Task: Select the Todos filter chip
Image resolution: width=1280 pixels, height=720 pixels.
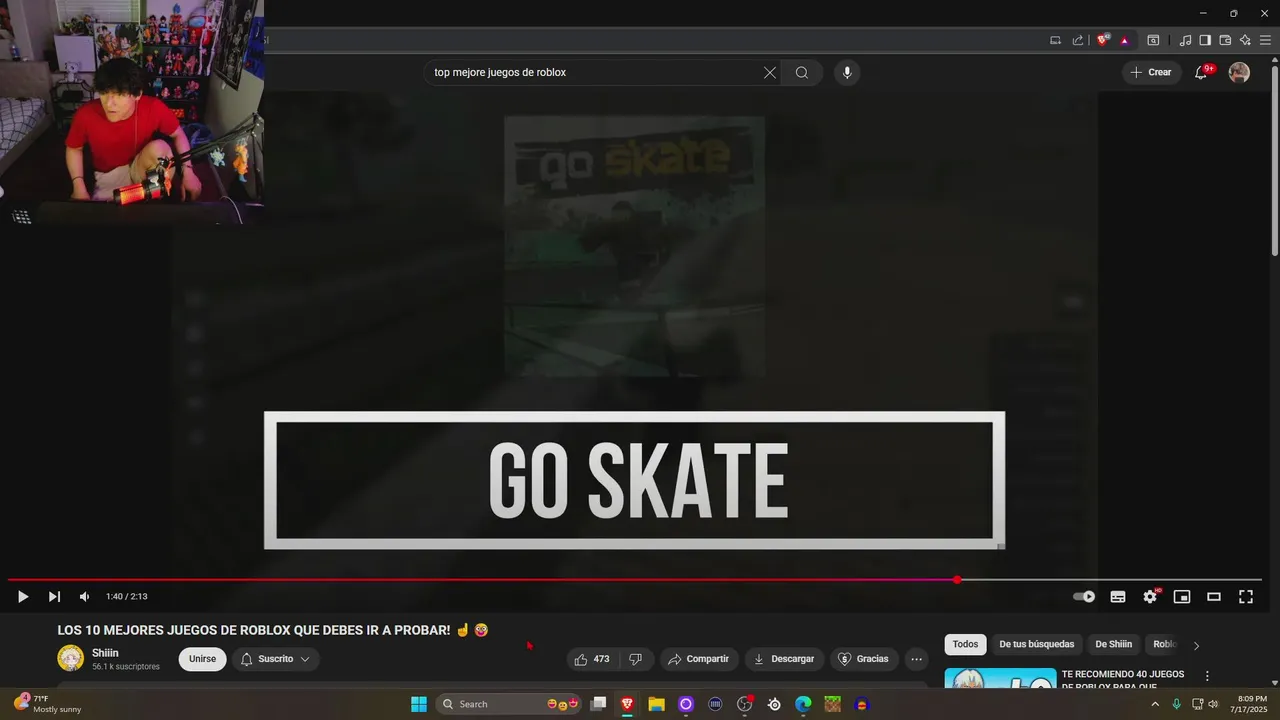Action: (x=965, y=645)
